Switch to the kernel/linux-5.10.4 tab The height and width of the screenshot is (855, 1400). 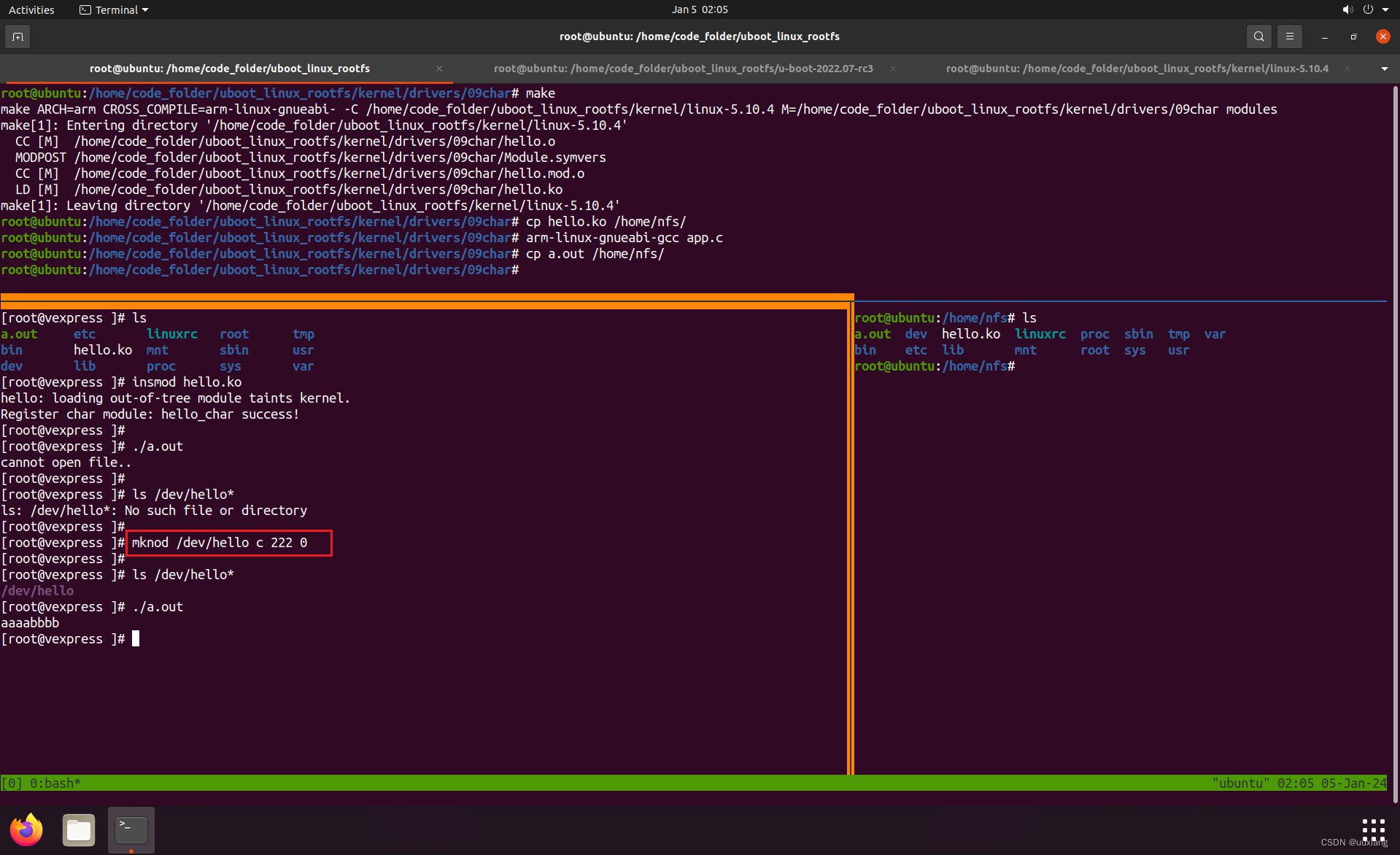(1137, 69)
